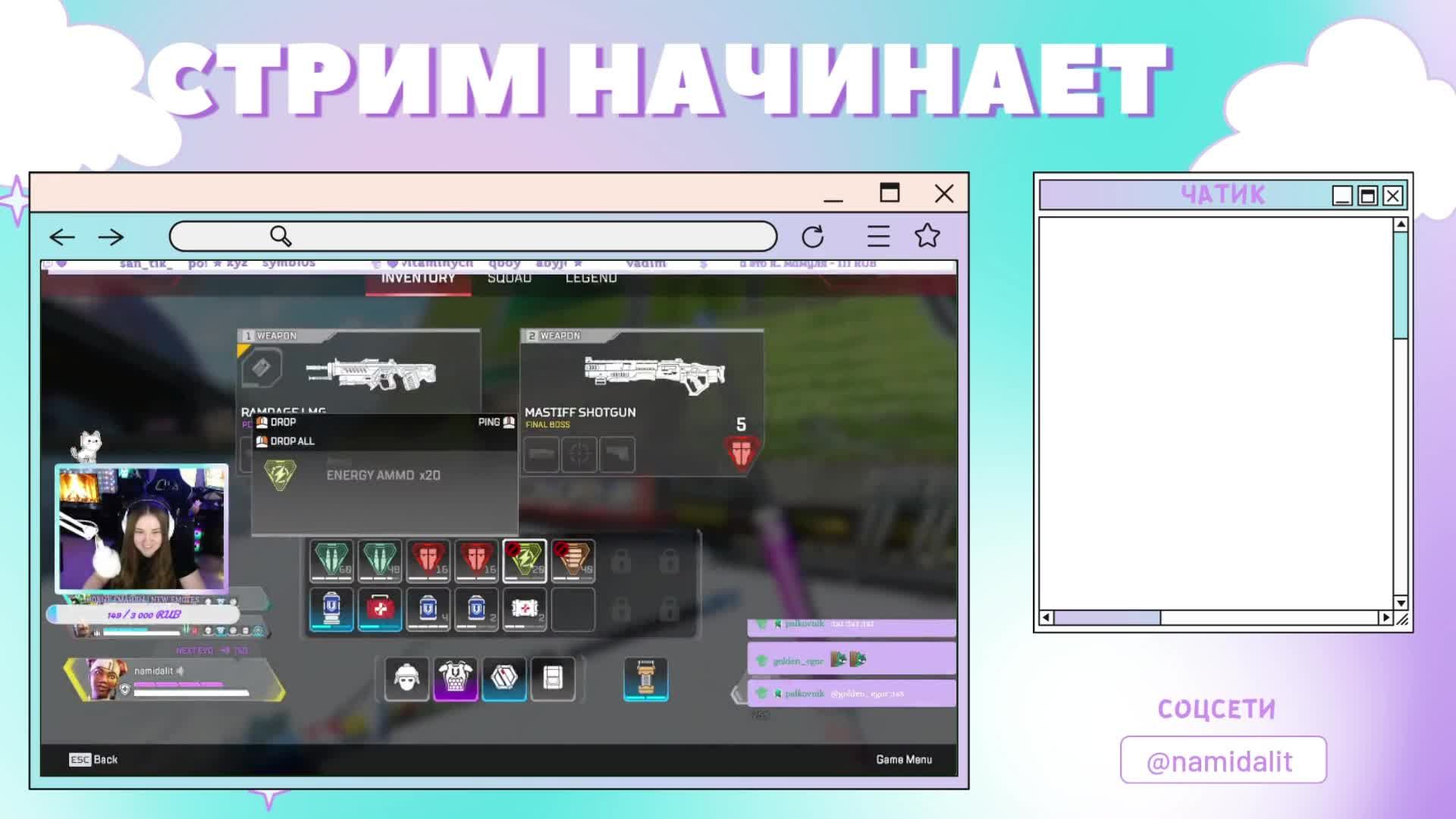Screen dimensions: 1456x819
Task: Choose Drop option for energy ammo
Action: pos(282,422)
